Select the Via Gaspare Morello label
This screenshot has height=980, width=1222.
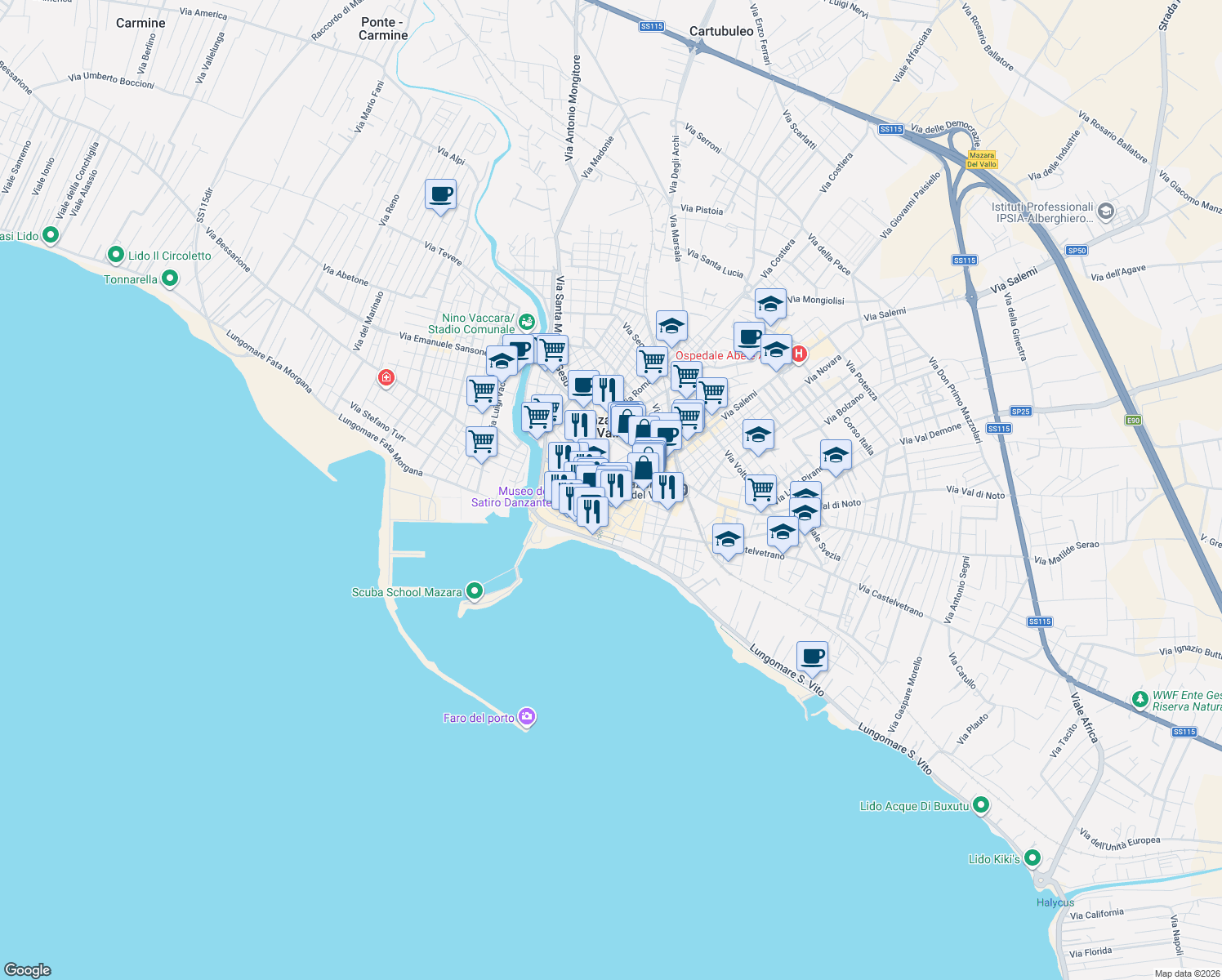click(x=905, y=695)
